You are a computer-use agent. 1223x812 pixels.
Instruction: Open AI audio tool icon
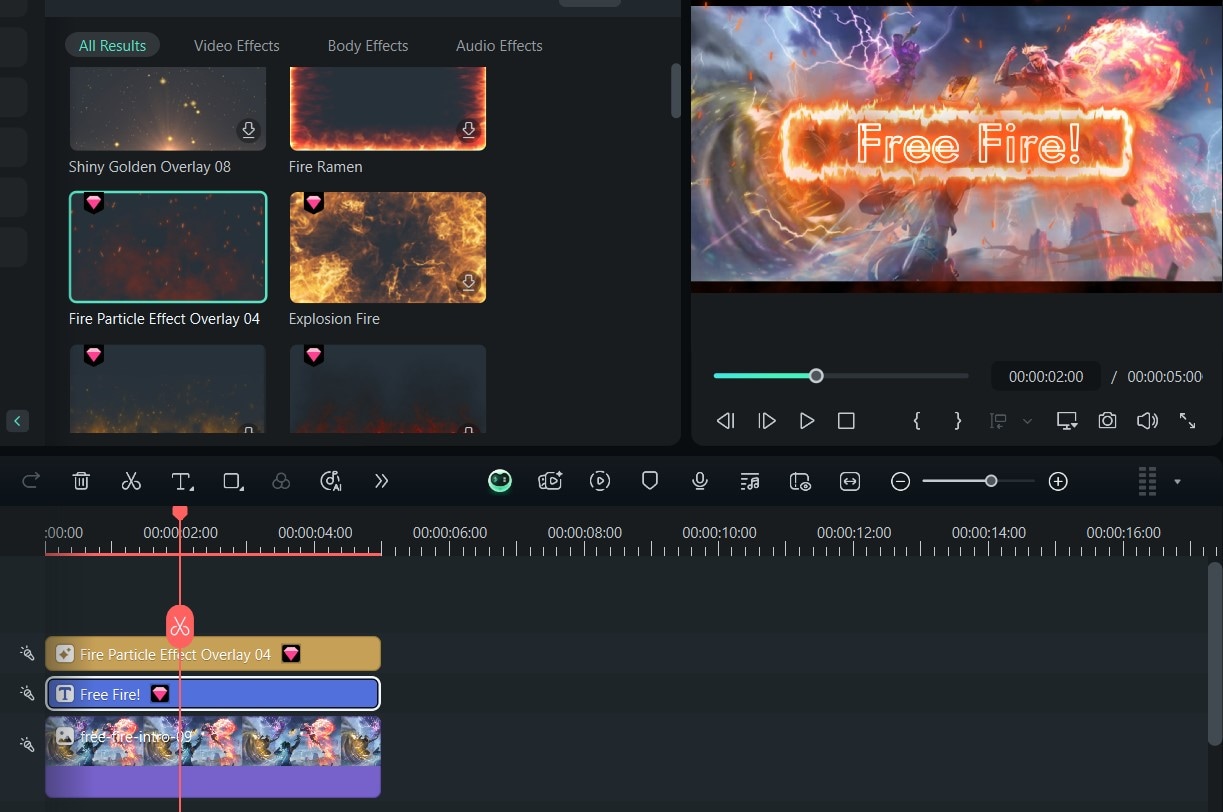point(331,481)
